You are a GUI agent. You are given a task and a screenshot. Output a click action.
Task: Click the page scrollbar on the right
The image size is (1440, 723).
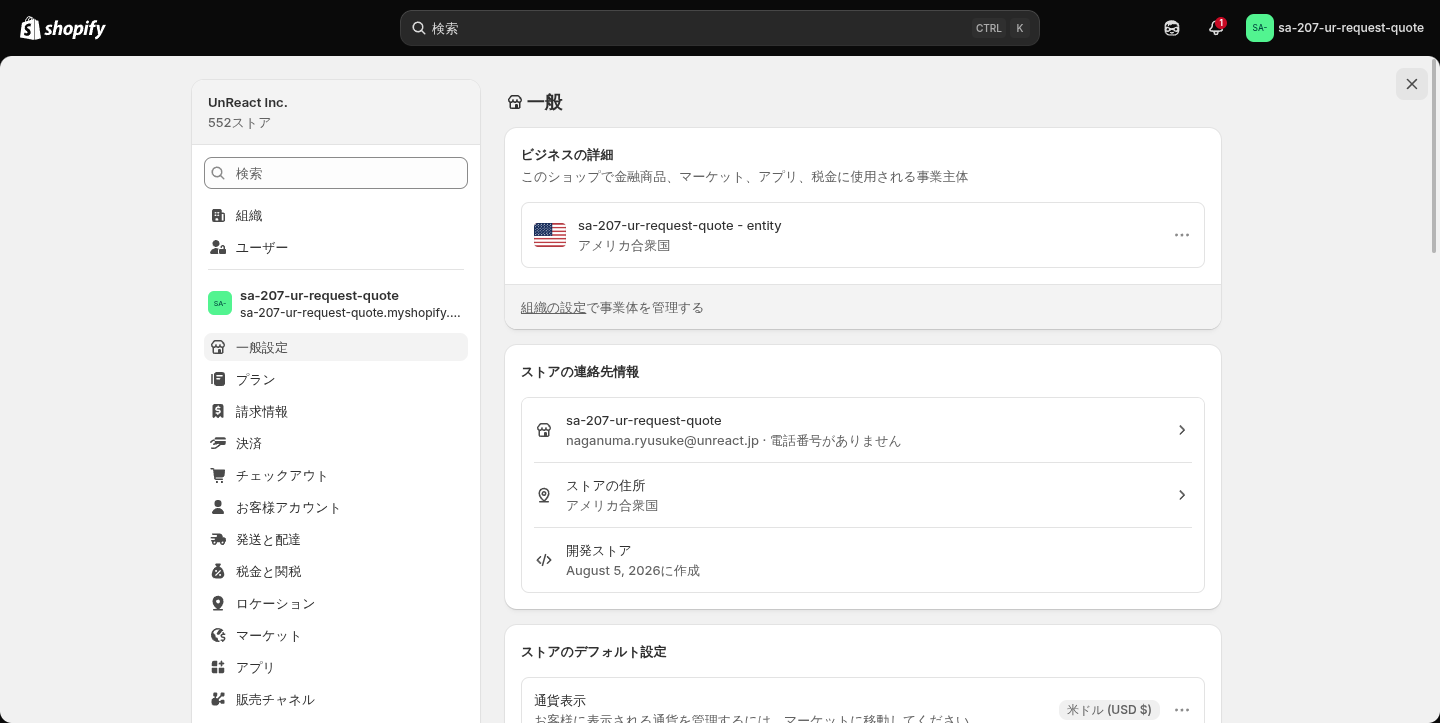[1436, 155]
